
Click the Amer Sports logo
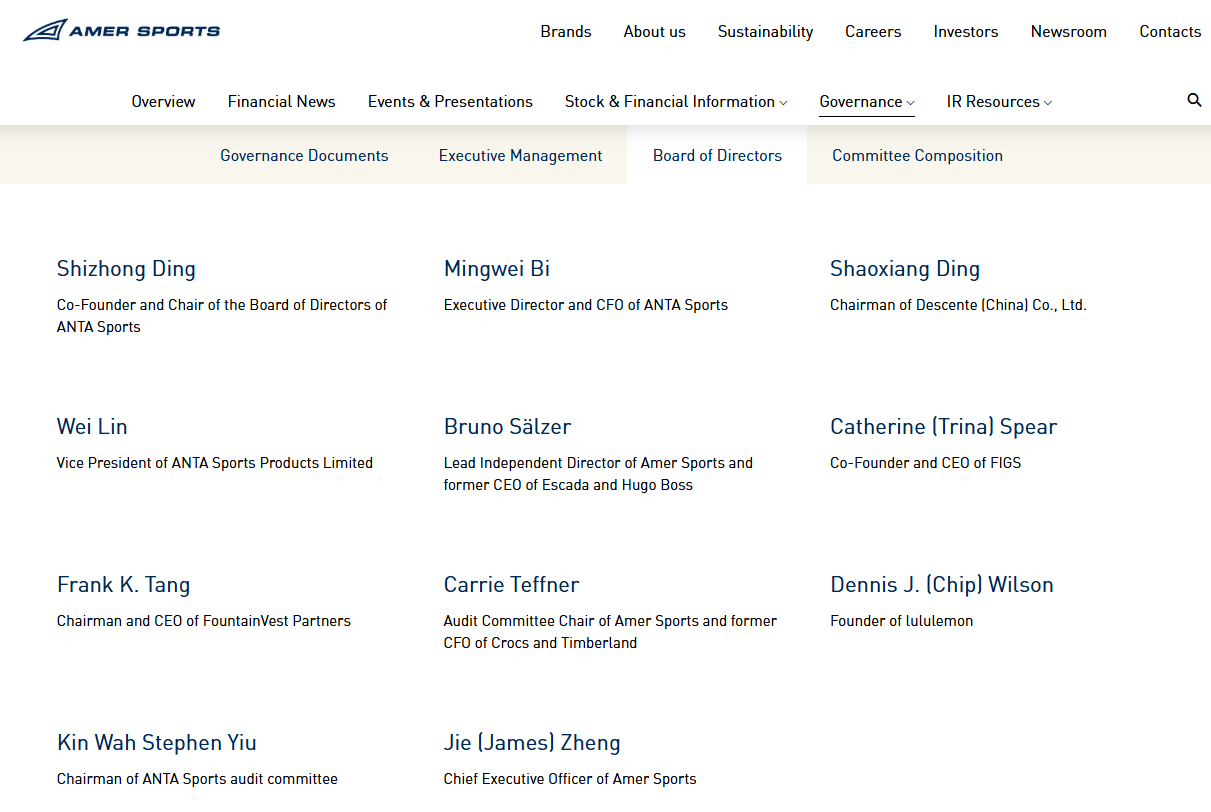(x=121, y=31)
